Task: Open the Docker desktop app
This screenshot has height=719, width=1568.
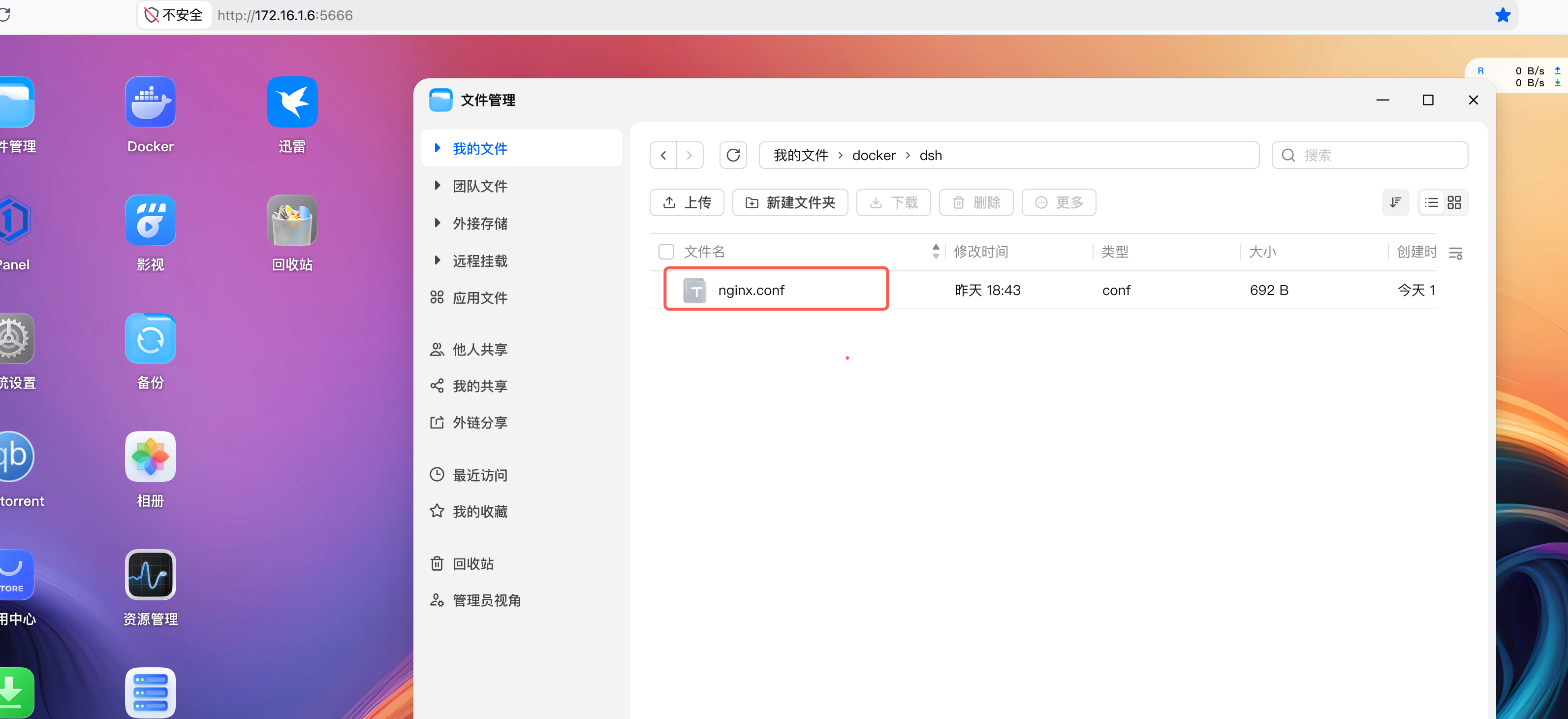Action: [150, 102]
